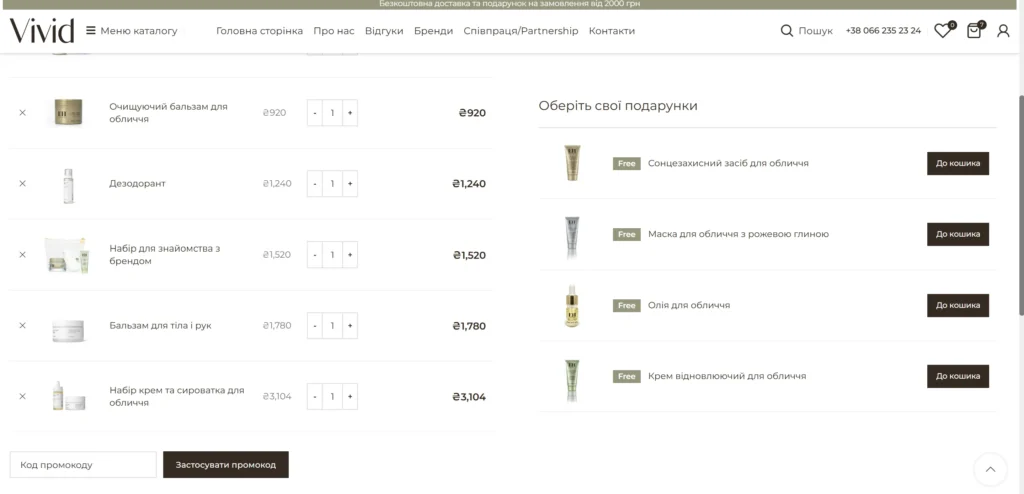Remove Набір для знайомства з брендом item
The height and width of the screenshot is (494, 1024).
coord(22,255)
